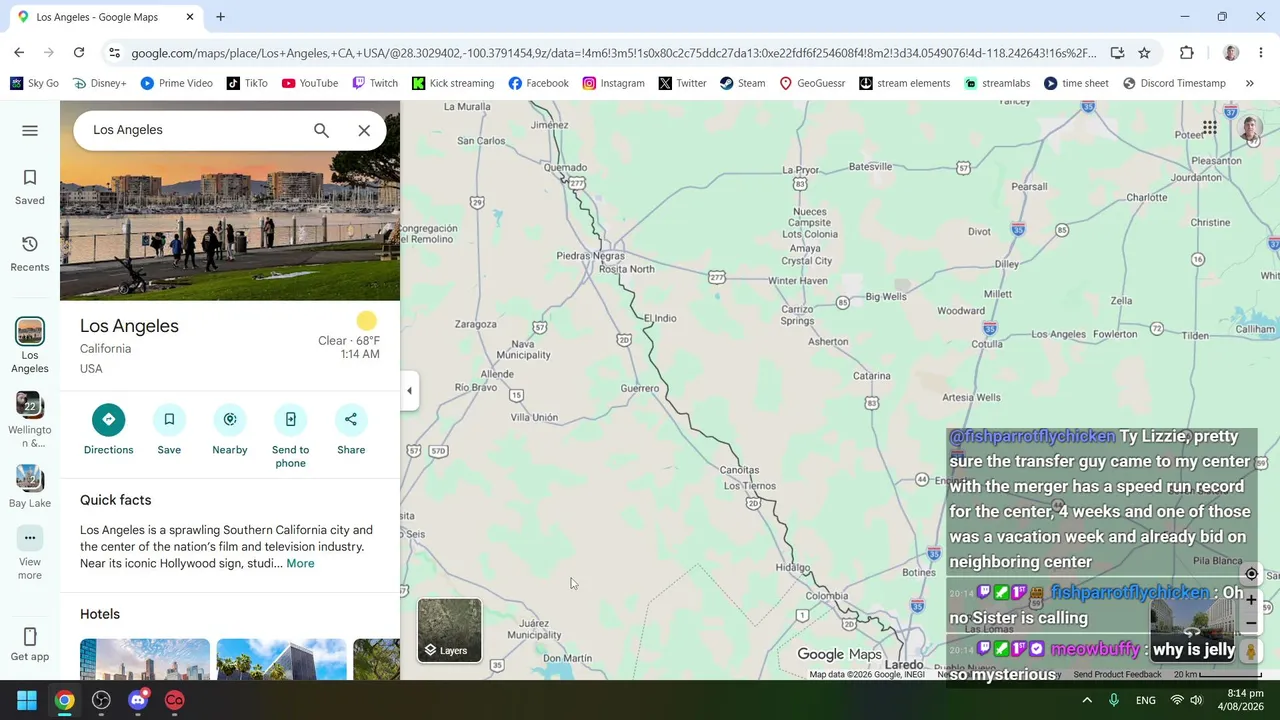The height and width of the screenshot is (720, 1280).
Task: Open the second hotel photo card
Action: click(x=282, y=659)
